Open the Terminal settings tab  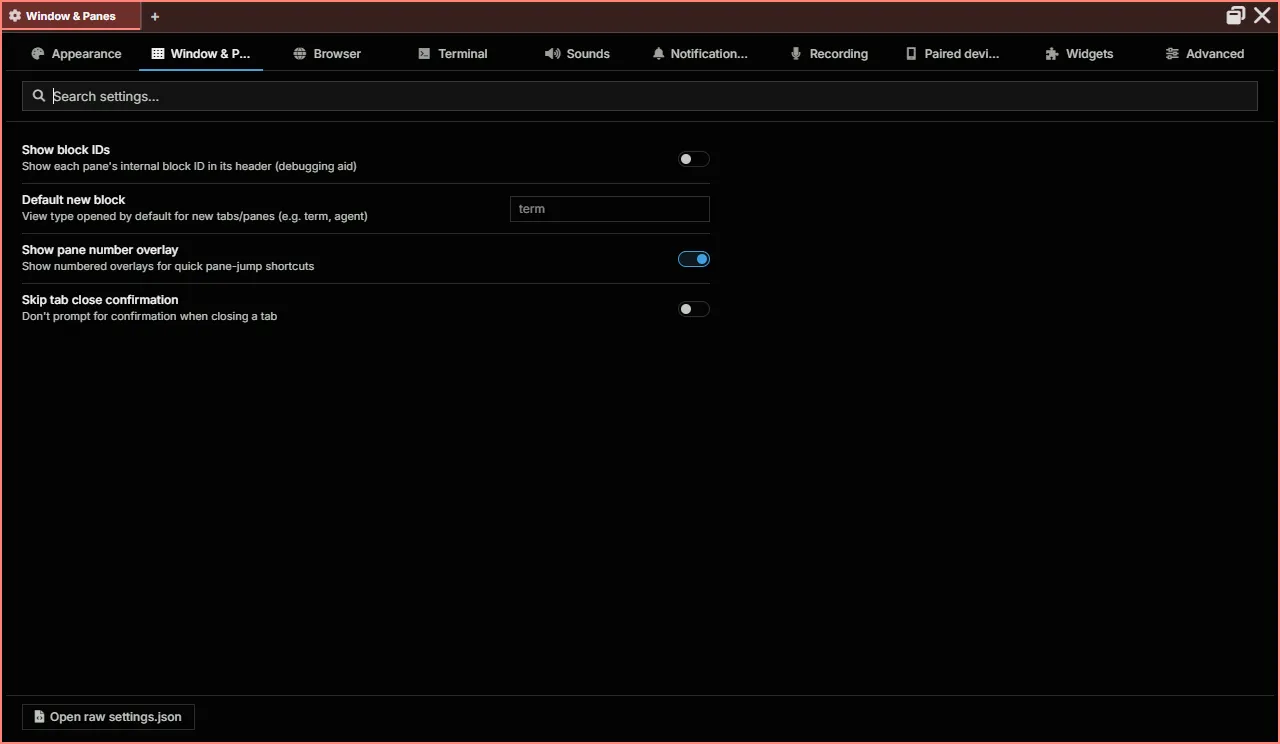click(x=453, y=54)
